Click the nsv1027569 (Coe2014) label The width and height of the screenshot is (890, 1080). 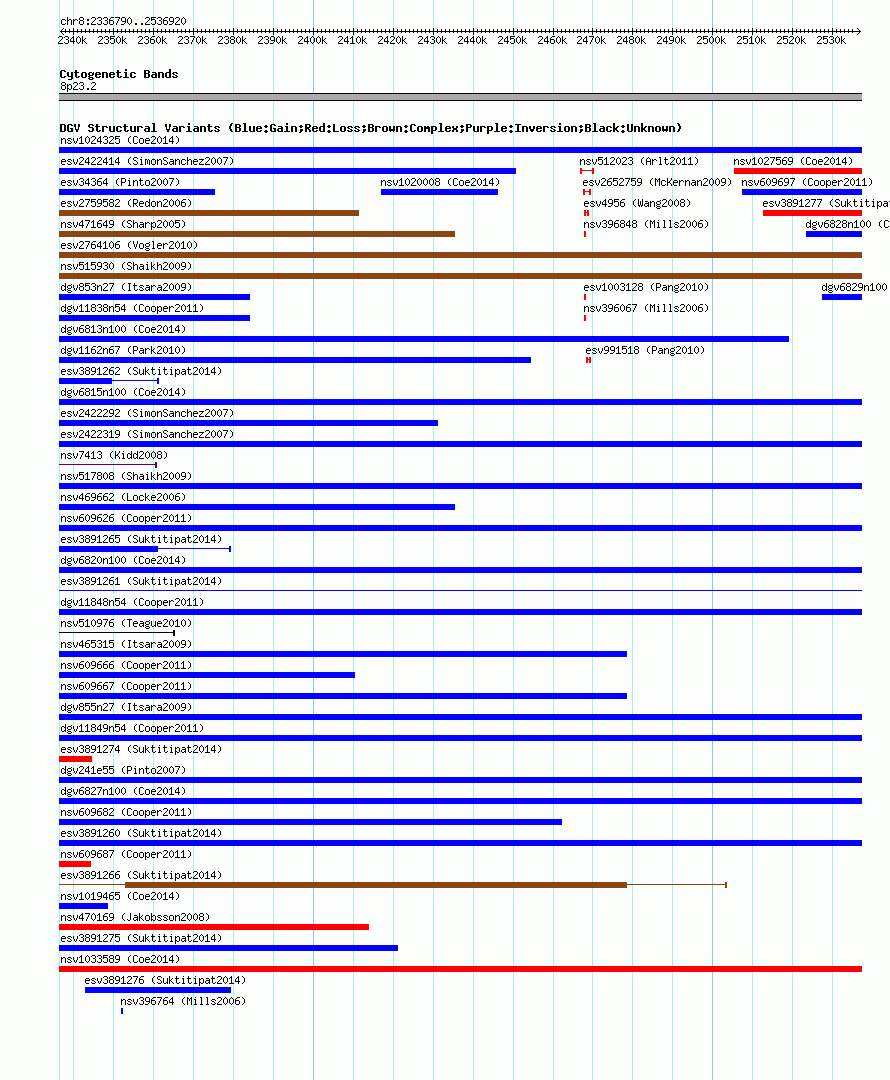[794, 161]
